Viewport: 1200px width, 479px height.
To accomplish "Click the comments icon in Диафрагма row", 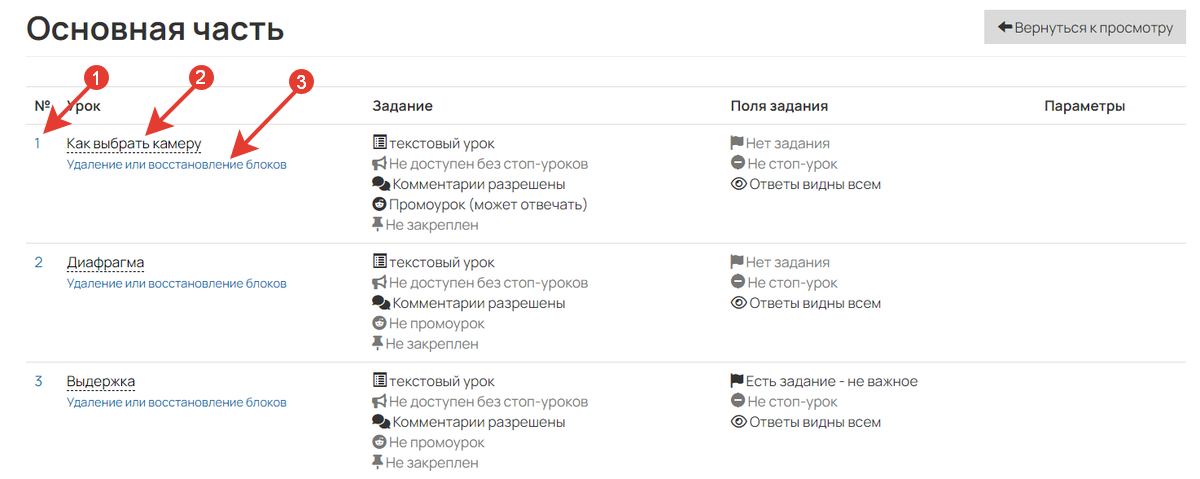I will tap(381, 303).
